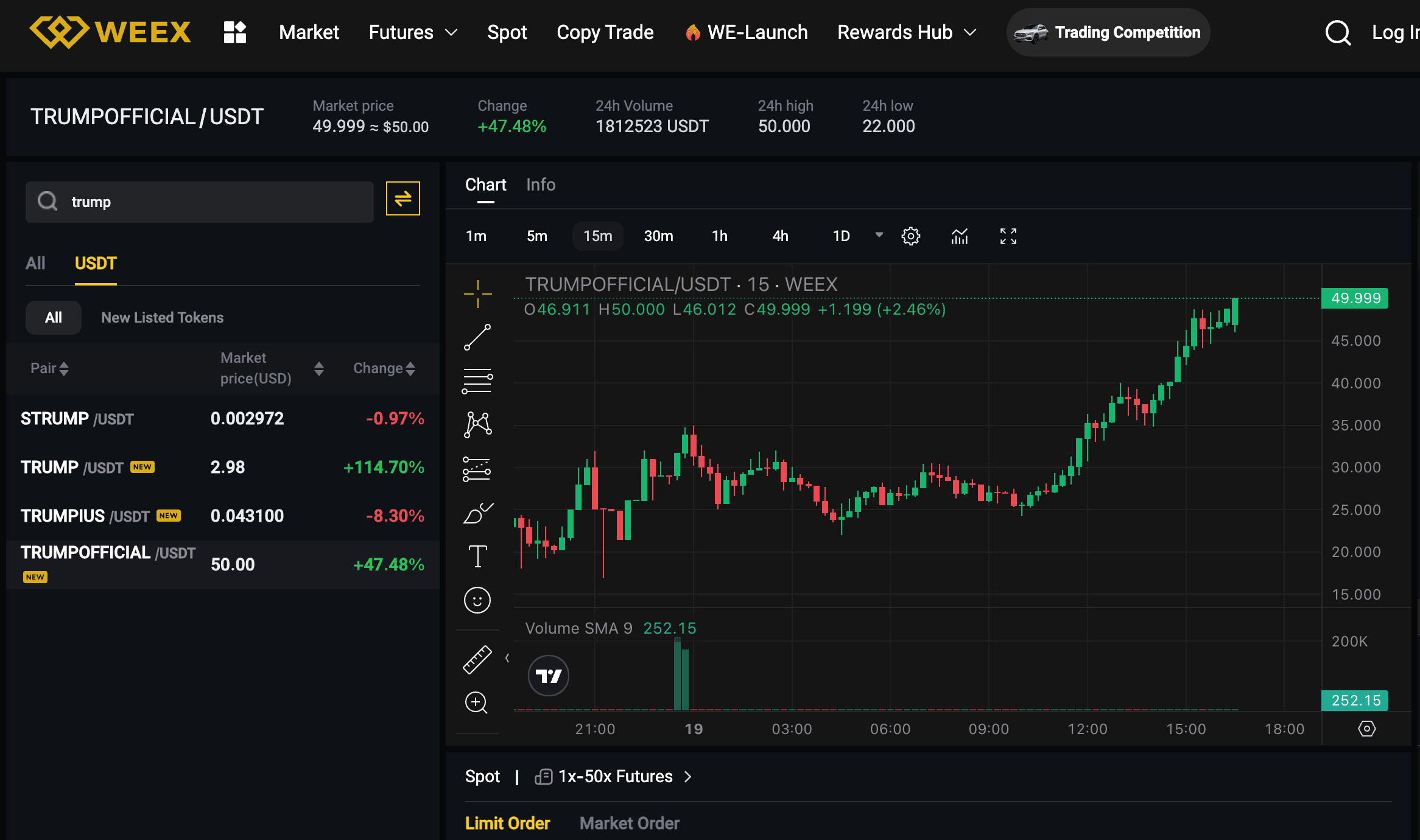Select the Trend Line drawing tool
This screenshot has height=840, width=1420.
click(x=477, y=337)
